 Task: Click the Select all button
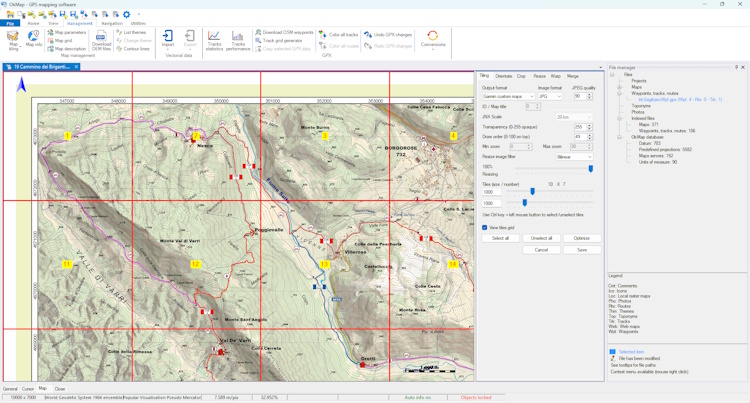pos(500,238)
